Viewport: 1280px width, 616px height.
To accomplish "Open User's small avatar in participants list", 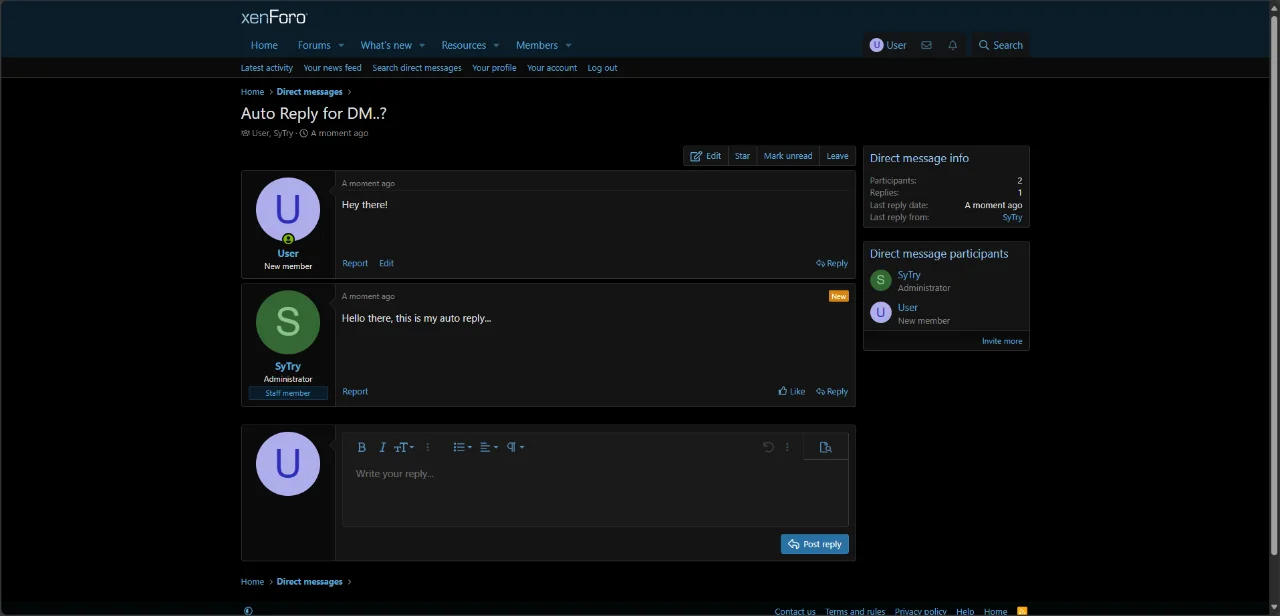I will [881, 313].
